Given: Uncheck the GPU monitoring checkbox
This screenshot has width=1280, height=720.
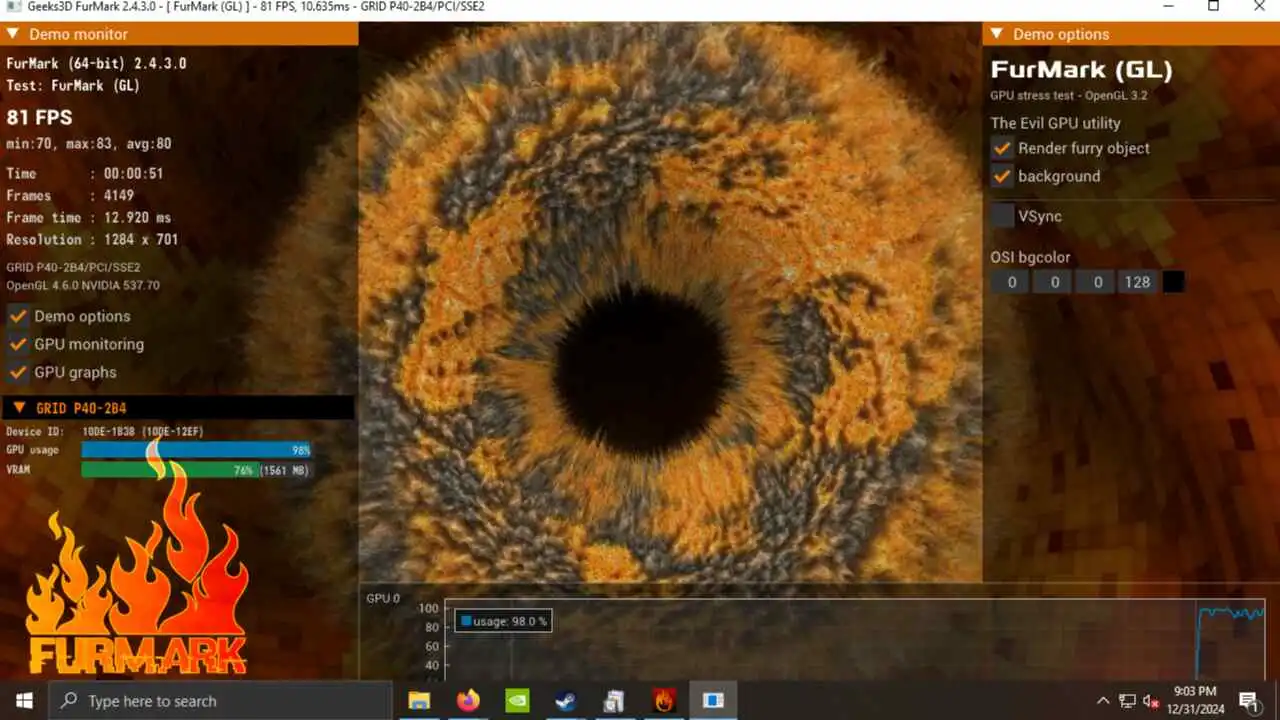Looking at the screenshot, I should point(18,344).
